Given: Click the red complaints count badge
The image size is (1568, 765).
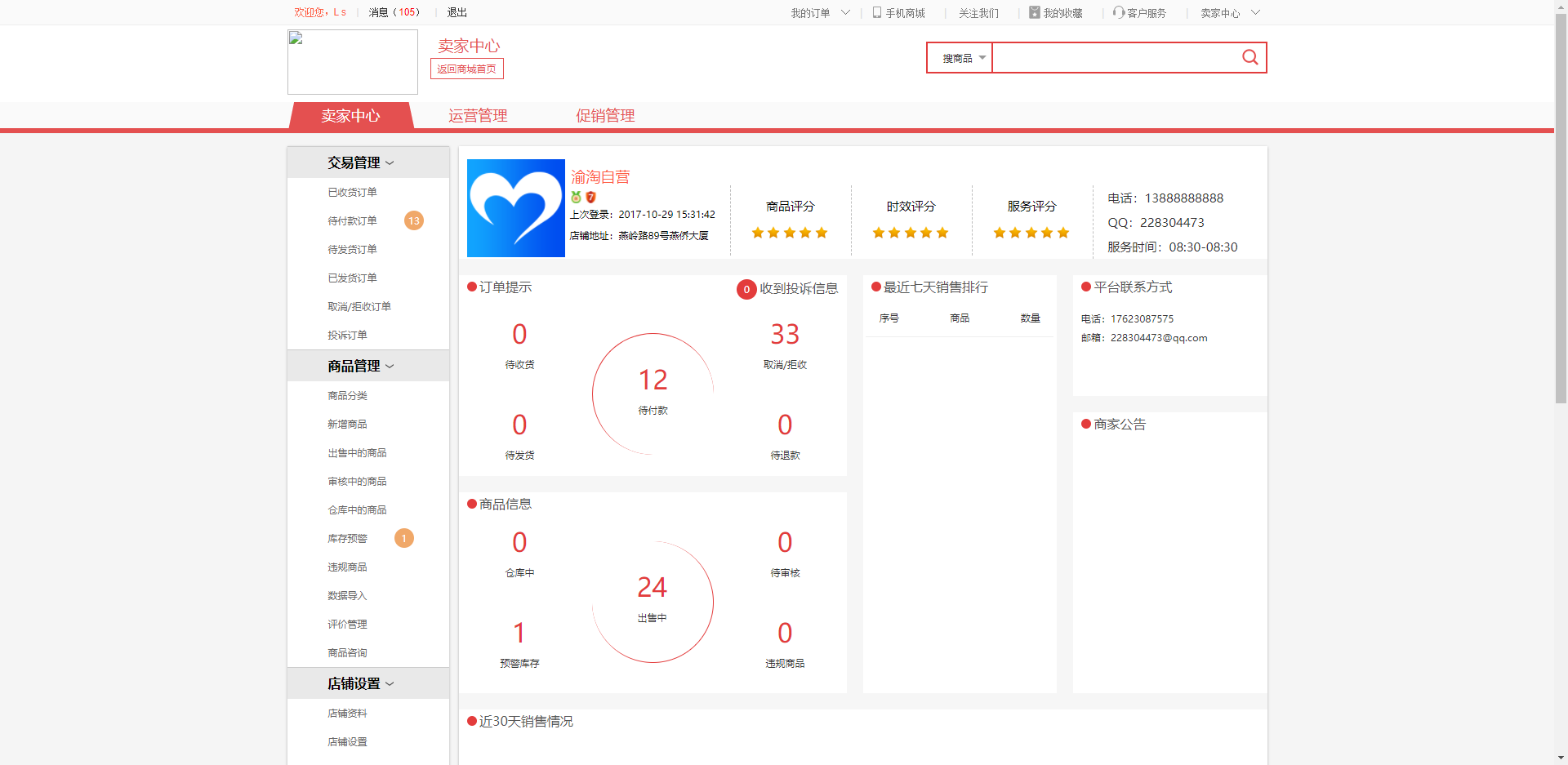Looking at the screenshot, I should pos(746,289).
